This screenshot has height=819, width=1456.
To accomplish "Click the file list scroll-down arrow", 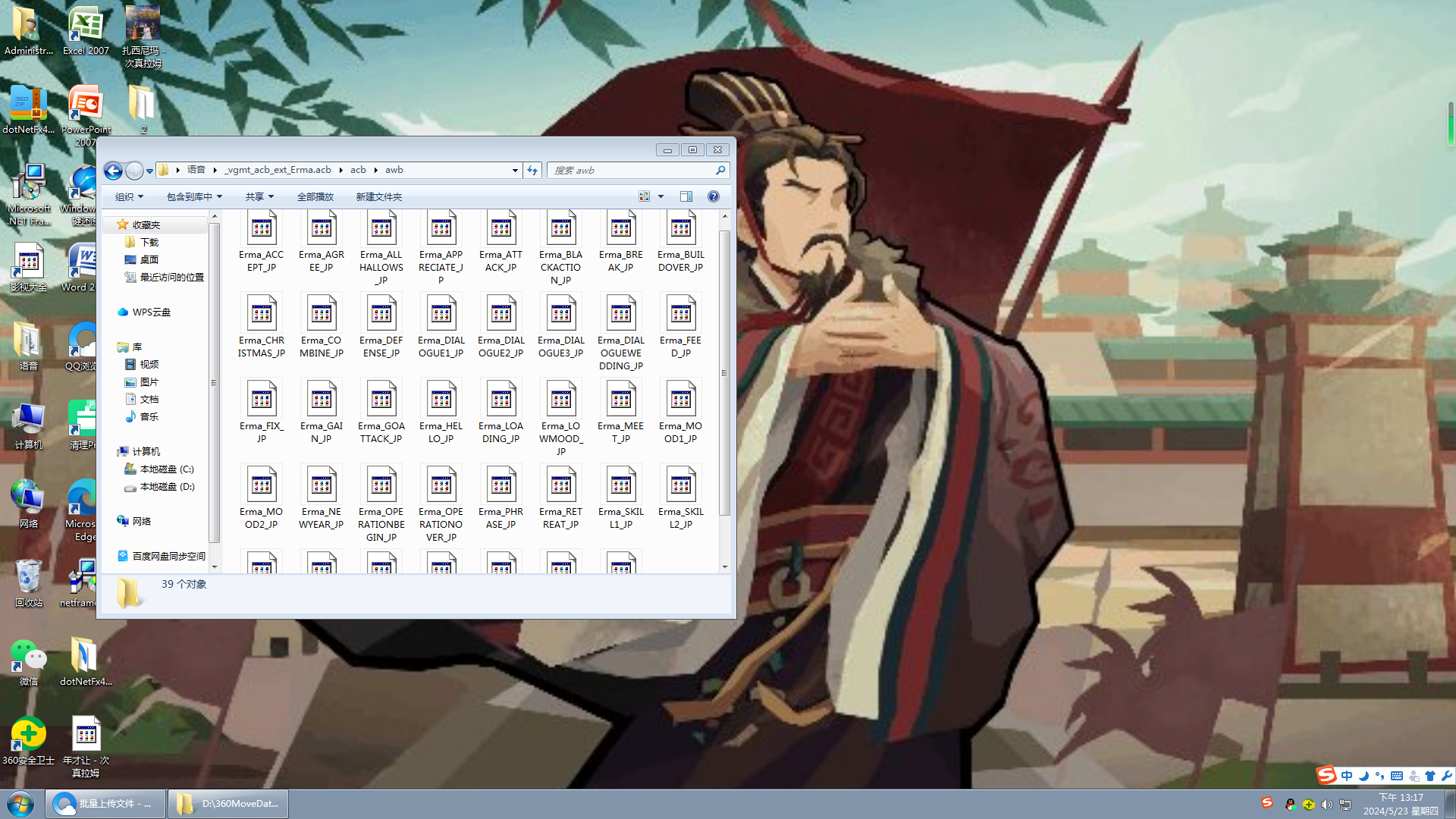I will (725, 567).
